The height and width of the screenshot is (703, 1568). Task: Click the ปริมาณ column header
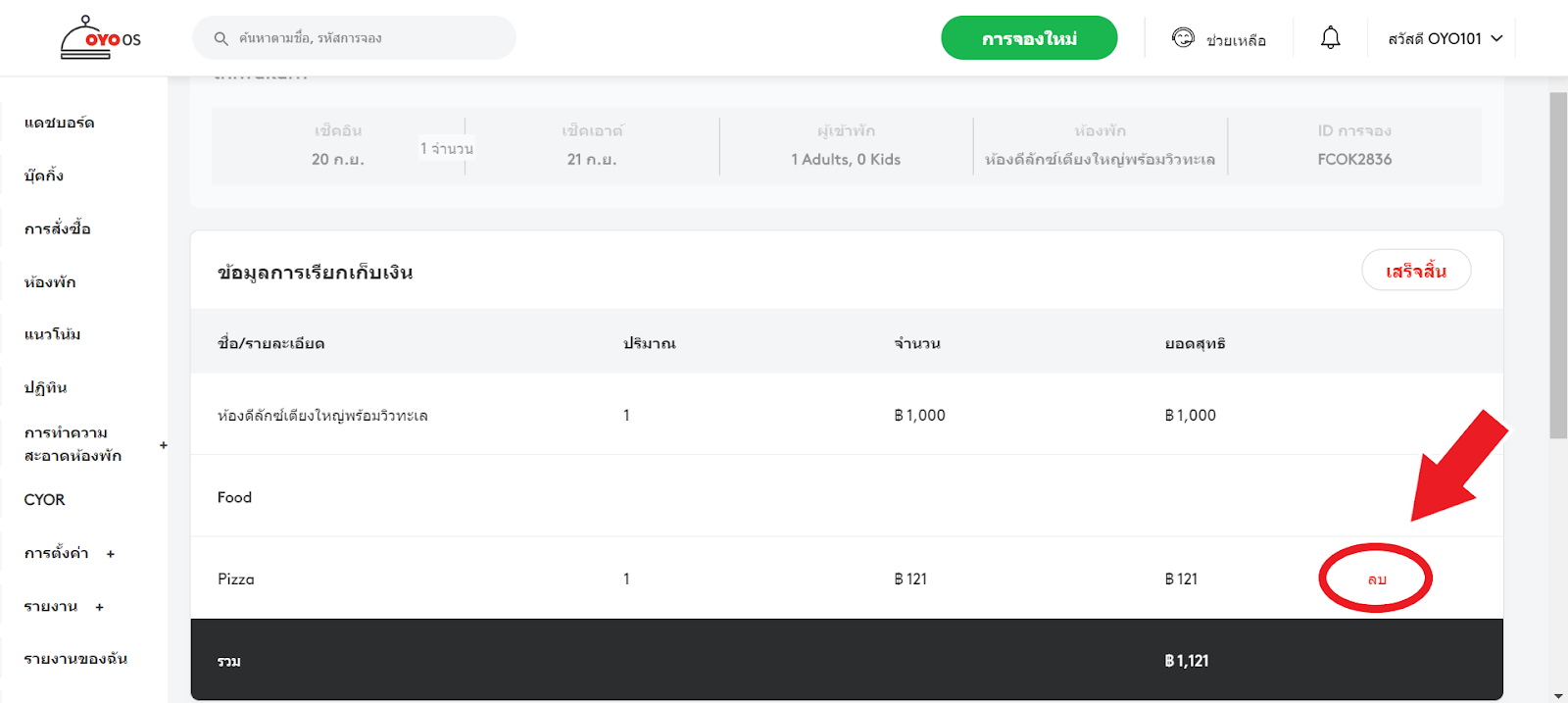(x=650, y=343)
